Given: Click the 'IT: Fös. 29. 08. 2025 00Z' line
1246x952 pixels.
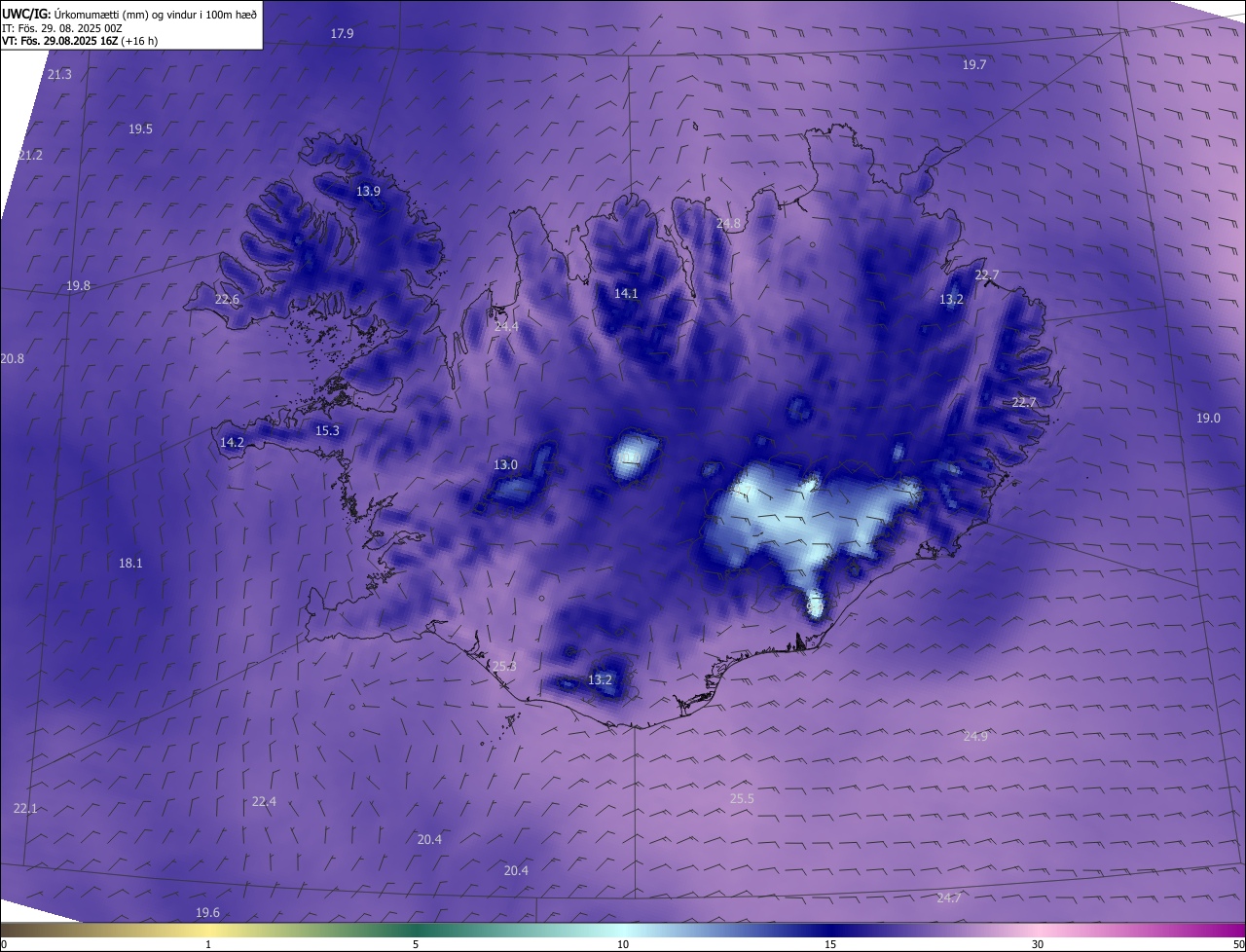Looking at the screenshot, I should (x=62, y=28).
